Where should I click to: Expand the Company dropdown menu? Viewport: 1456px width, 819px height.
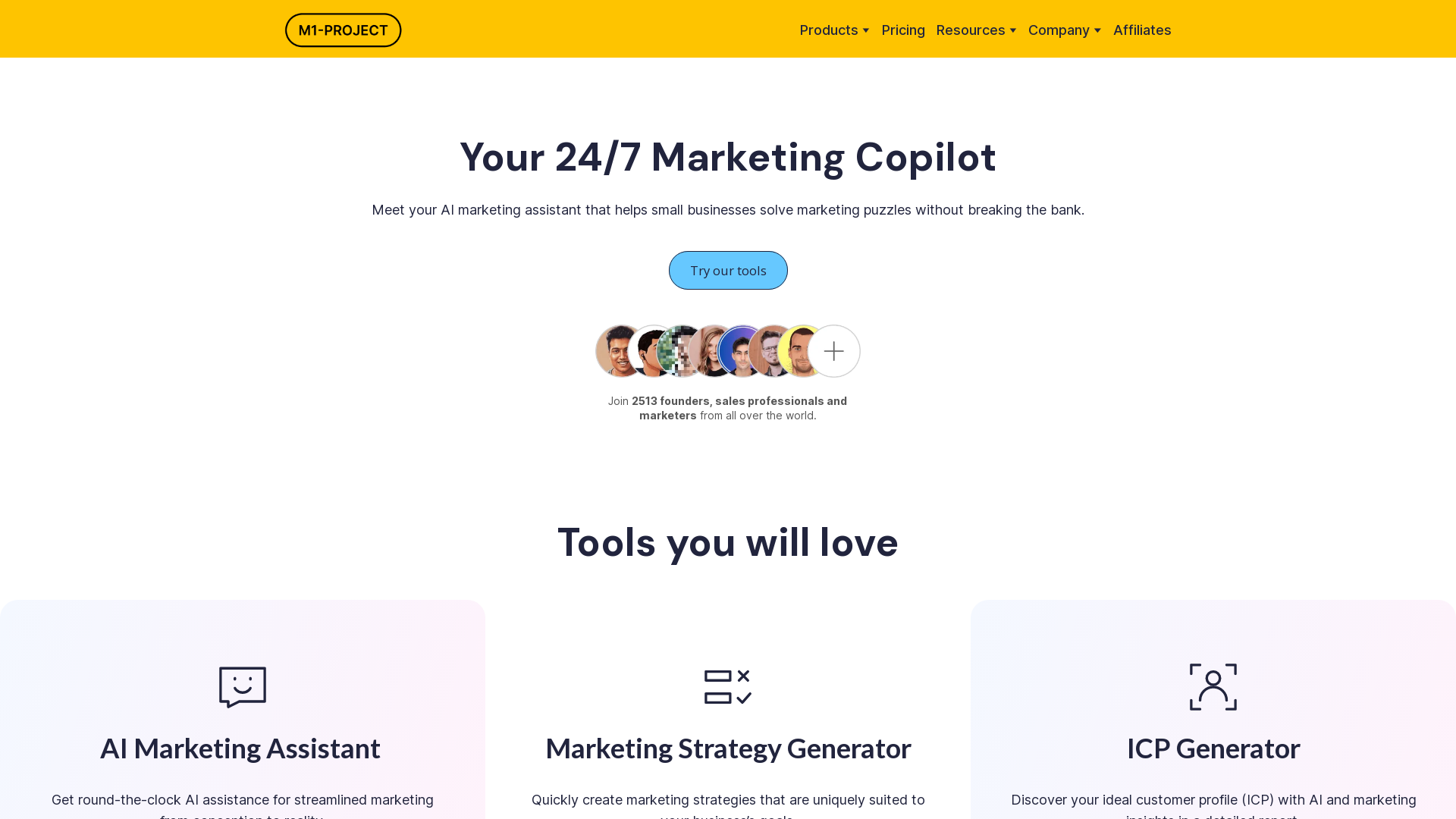pyautogui.click(x=1065, y=30)
